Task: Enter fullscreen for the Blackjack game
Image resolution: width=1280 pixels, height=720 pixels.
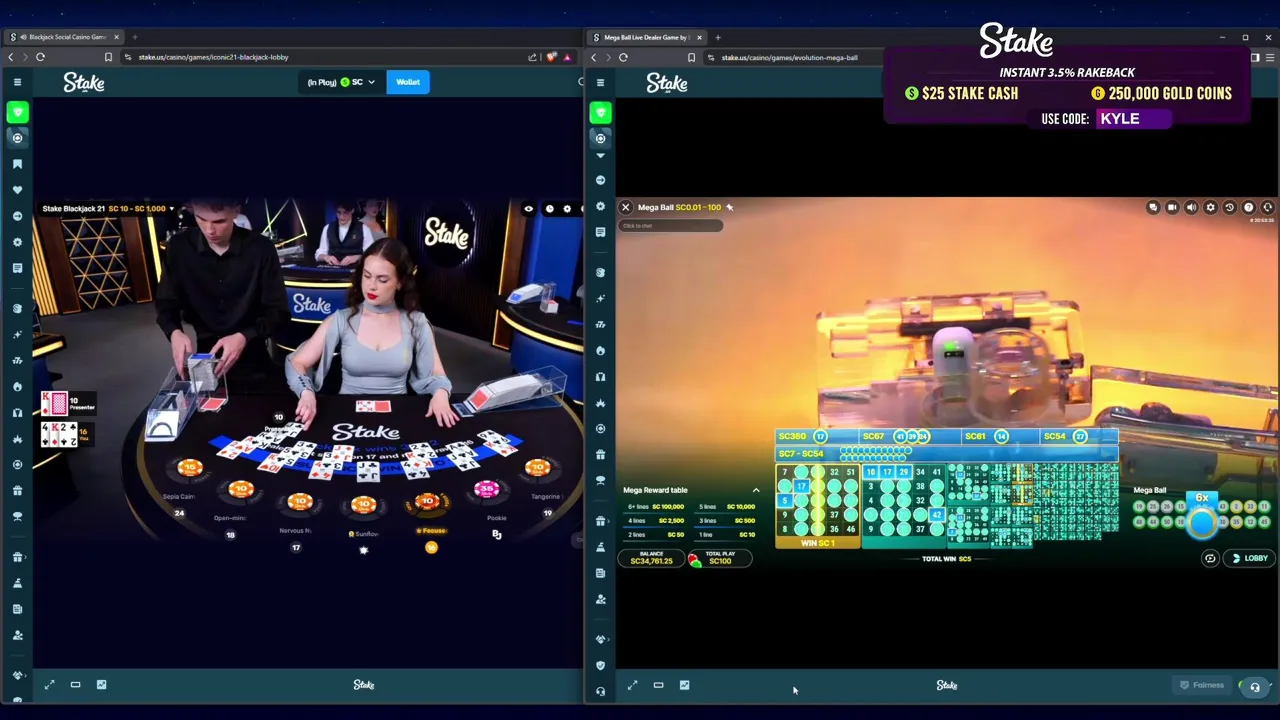Action: tap(49, 685)
